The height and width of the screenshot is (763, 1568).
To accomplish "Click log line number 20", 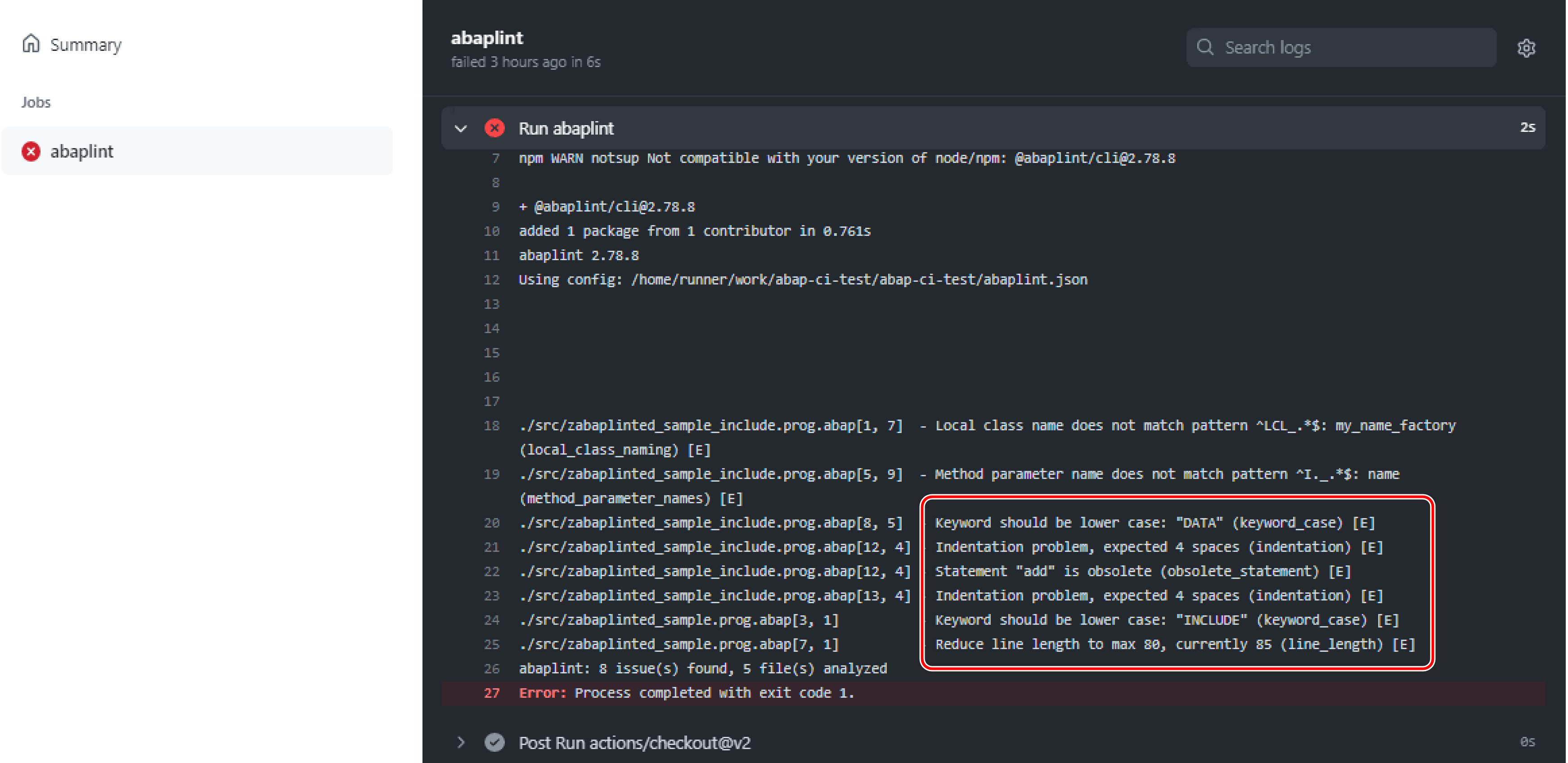I will click(x=491, y=523).
